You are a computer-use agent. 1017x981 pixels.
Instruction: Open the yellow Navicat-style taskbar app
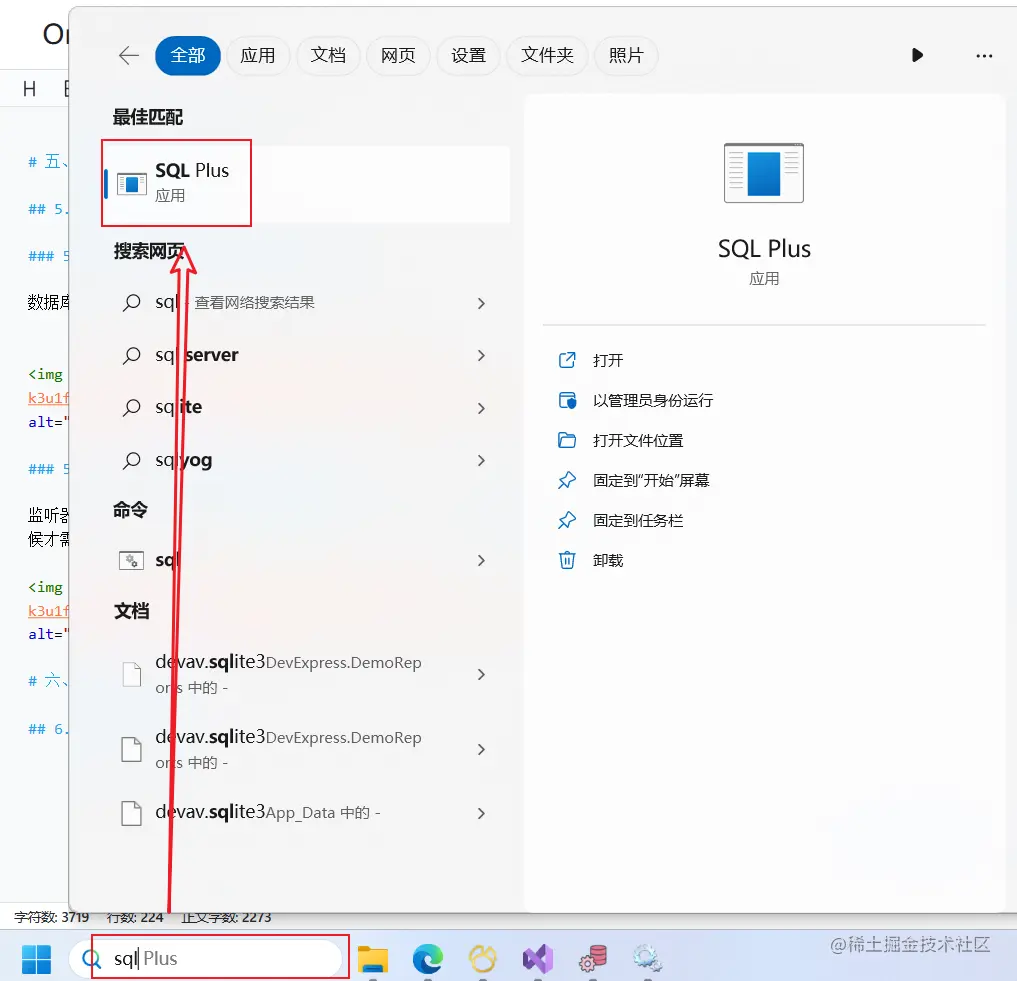[x=483, y=959]
